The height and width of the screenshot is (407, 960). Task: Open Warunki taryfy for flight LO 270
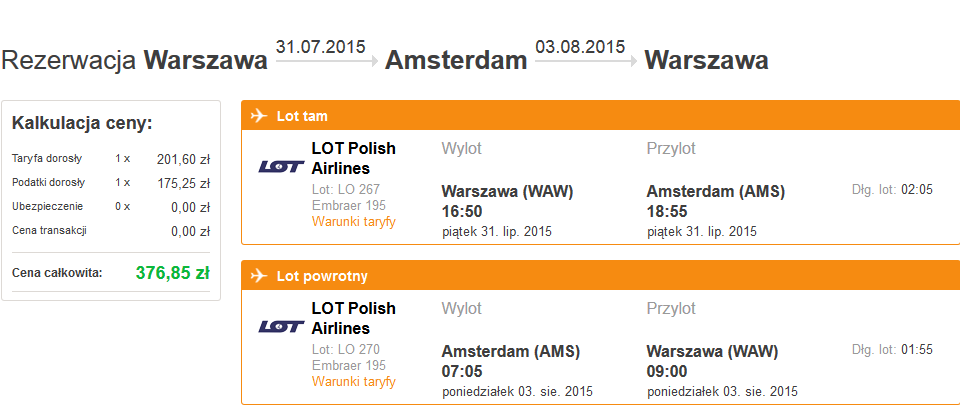(354, 382)
